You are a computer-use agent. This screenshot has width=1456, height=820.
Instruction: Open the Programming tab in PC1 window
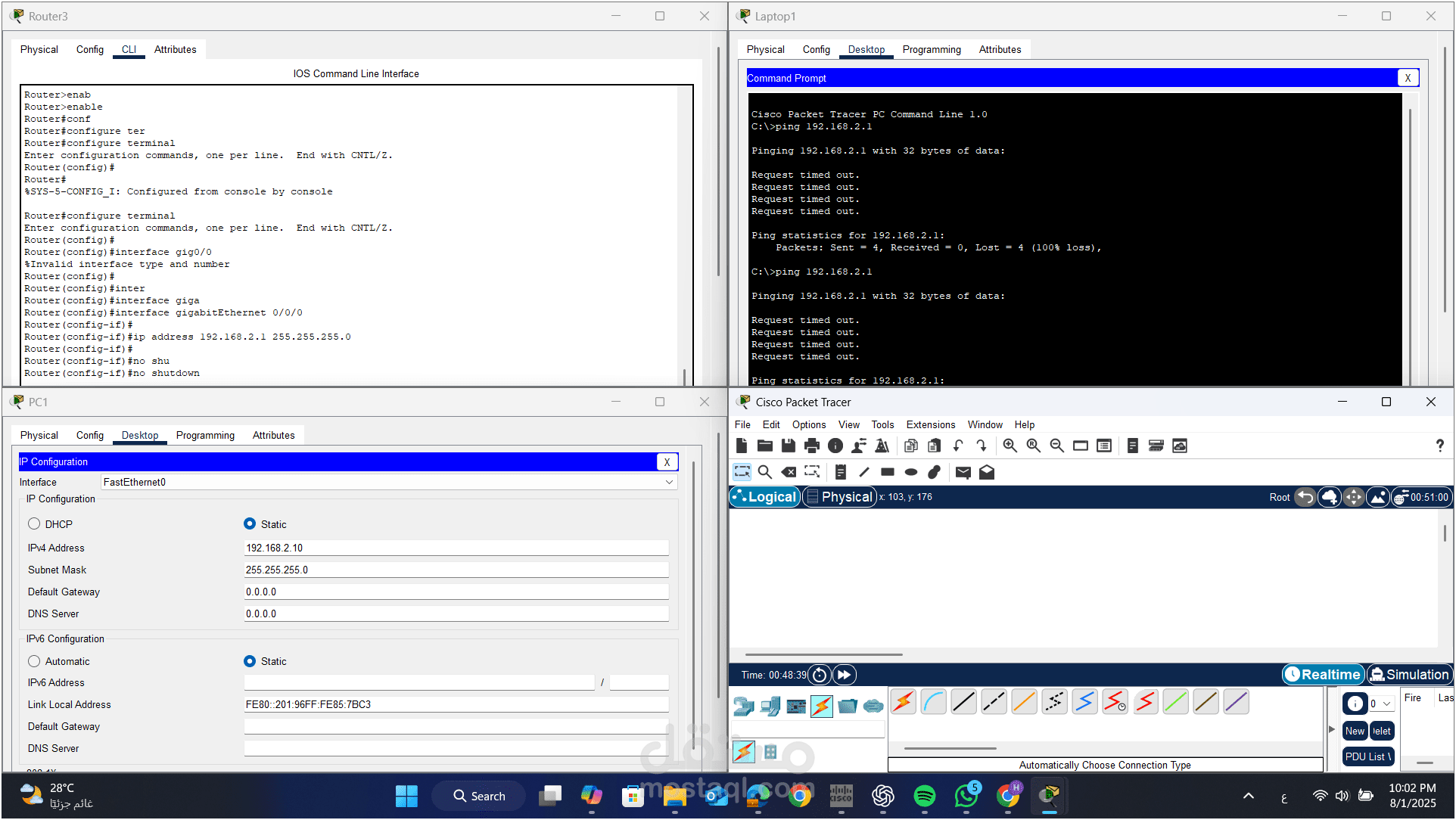(x=205, y=435)
